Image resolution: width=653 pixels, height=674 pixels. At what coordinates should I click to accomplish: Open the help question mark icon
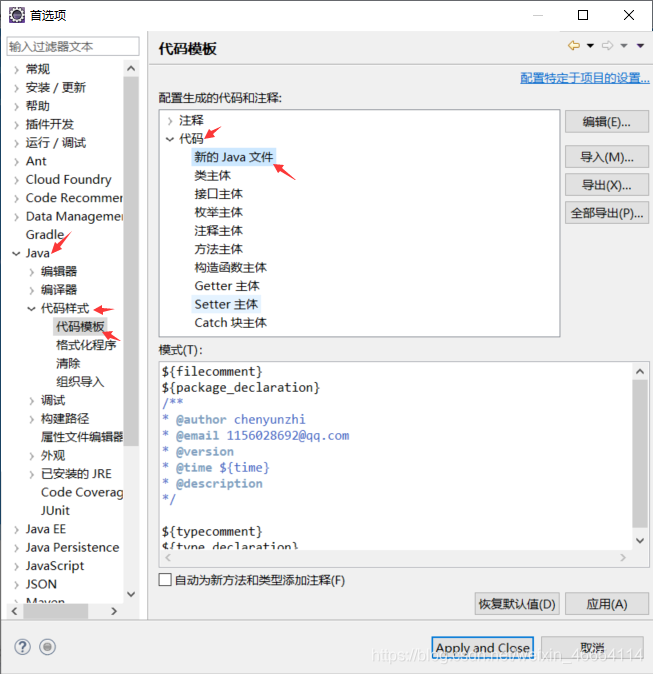(x=22, y=646)
